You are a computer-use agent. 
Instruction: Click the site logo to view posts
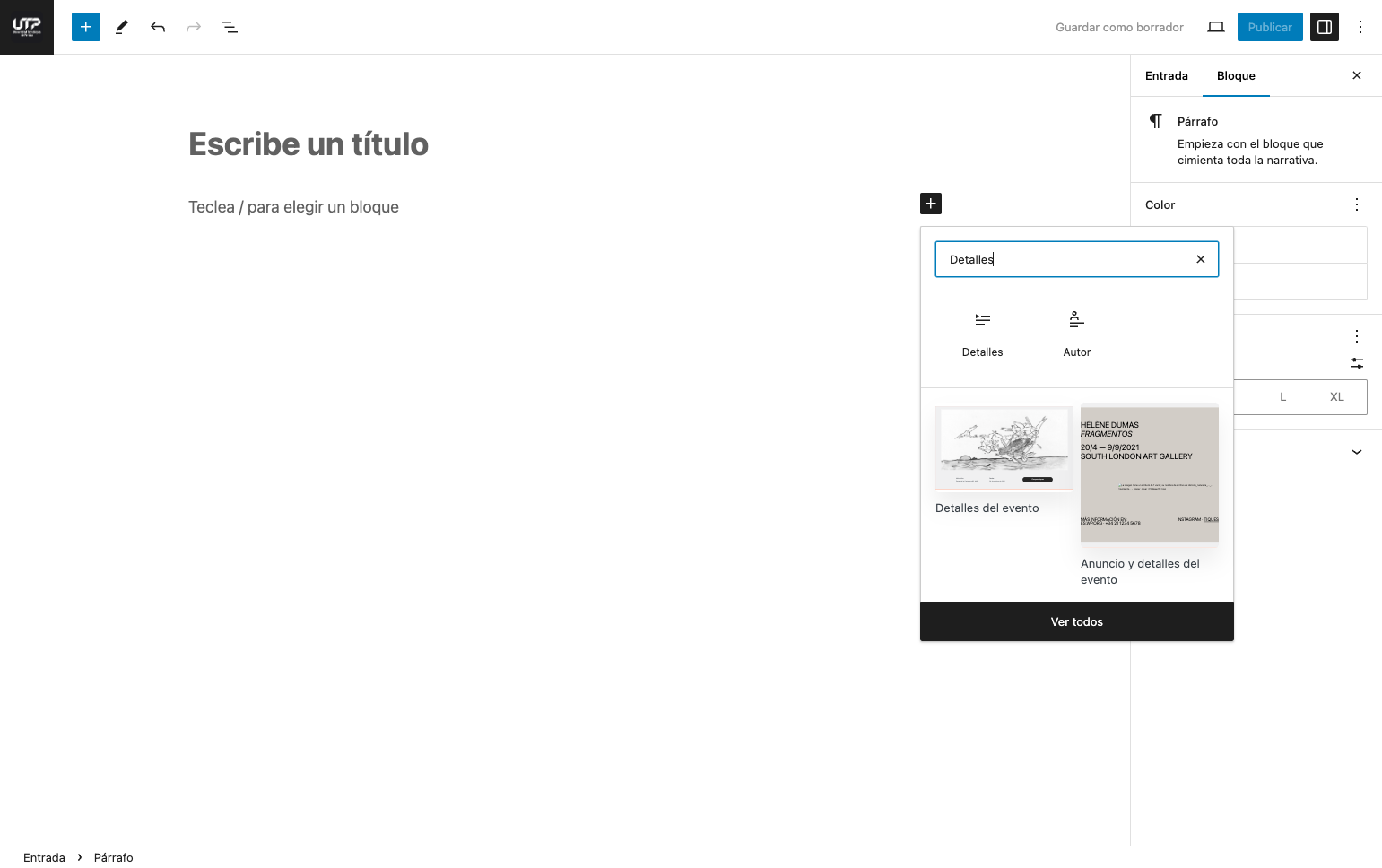27,27
